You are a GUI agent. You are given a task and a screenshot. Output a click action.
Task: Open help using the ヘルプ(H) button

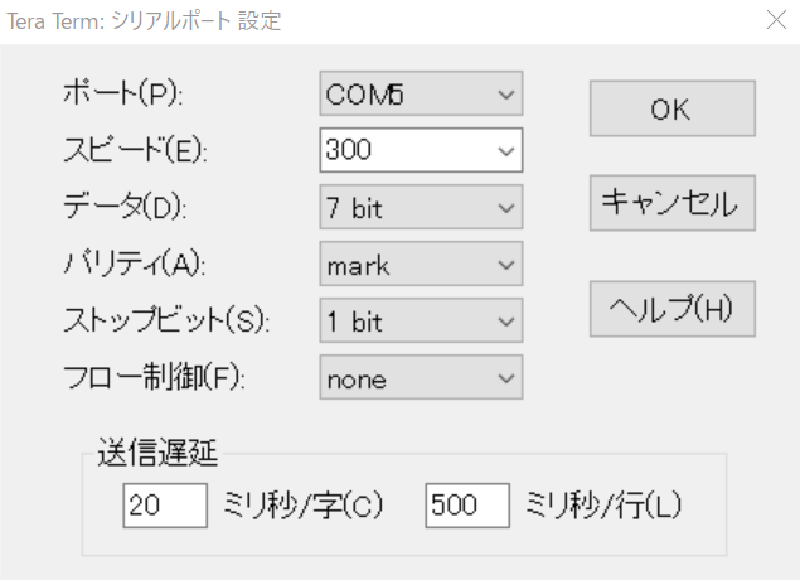coord(671,308)
